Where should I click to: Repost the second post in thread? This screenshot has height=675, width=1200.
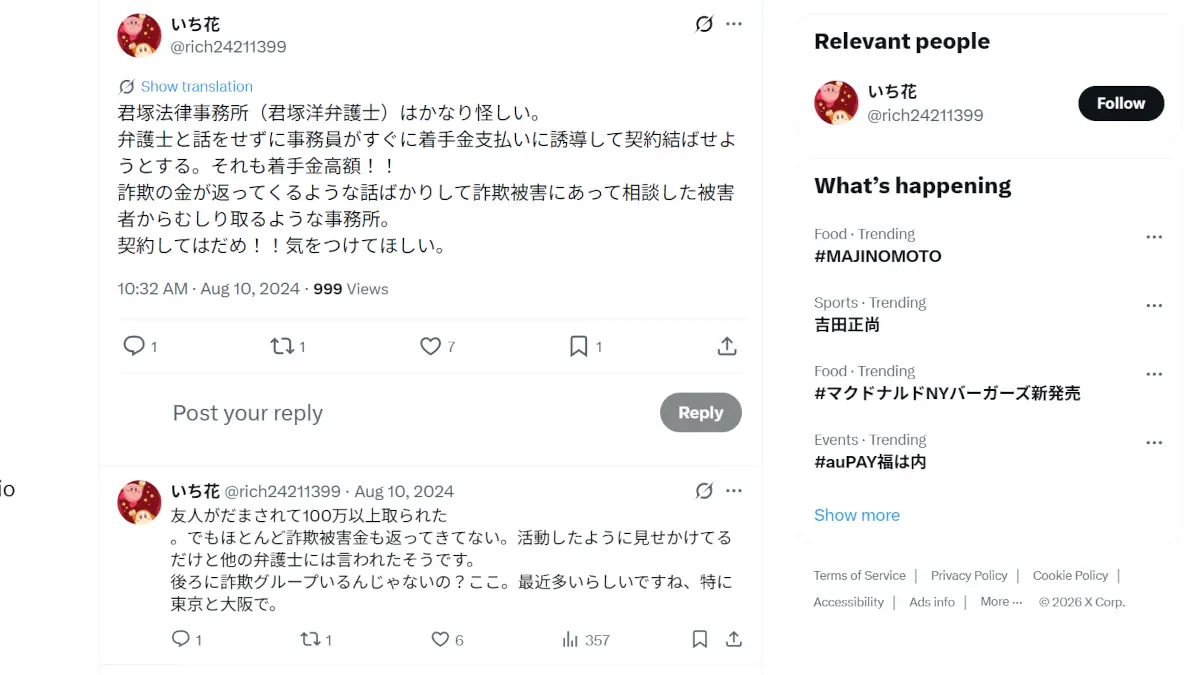click(x=310, y=639)
